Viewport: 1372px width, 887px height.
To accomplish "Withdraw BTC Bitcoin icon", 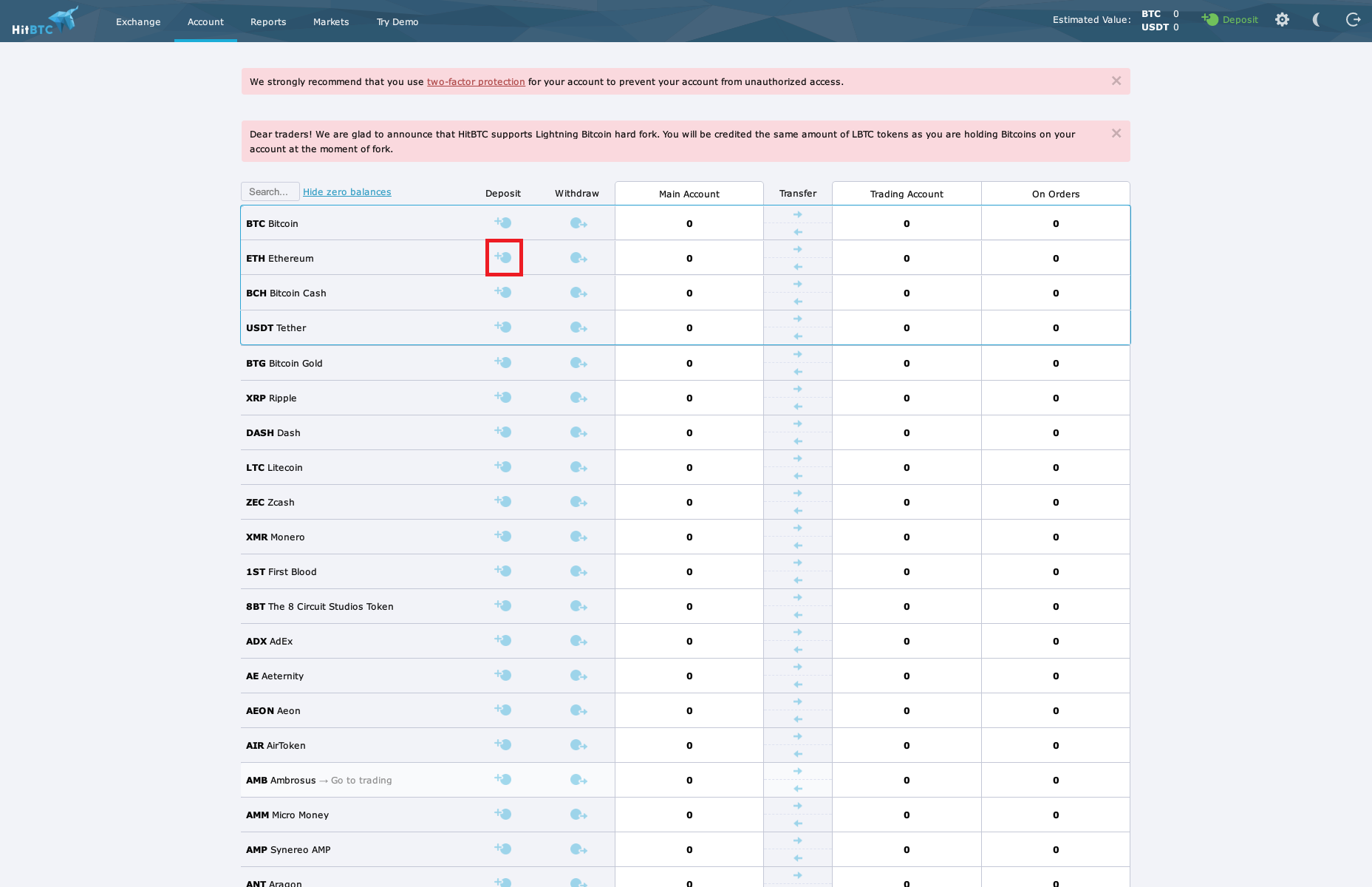I will coord(579,223).
